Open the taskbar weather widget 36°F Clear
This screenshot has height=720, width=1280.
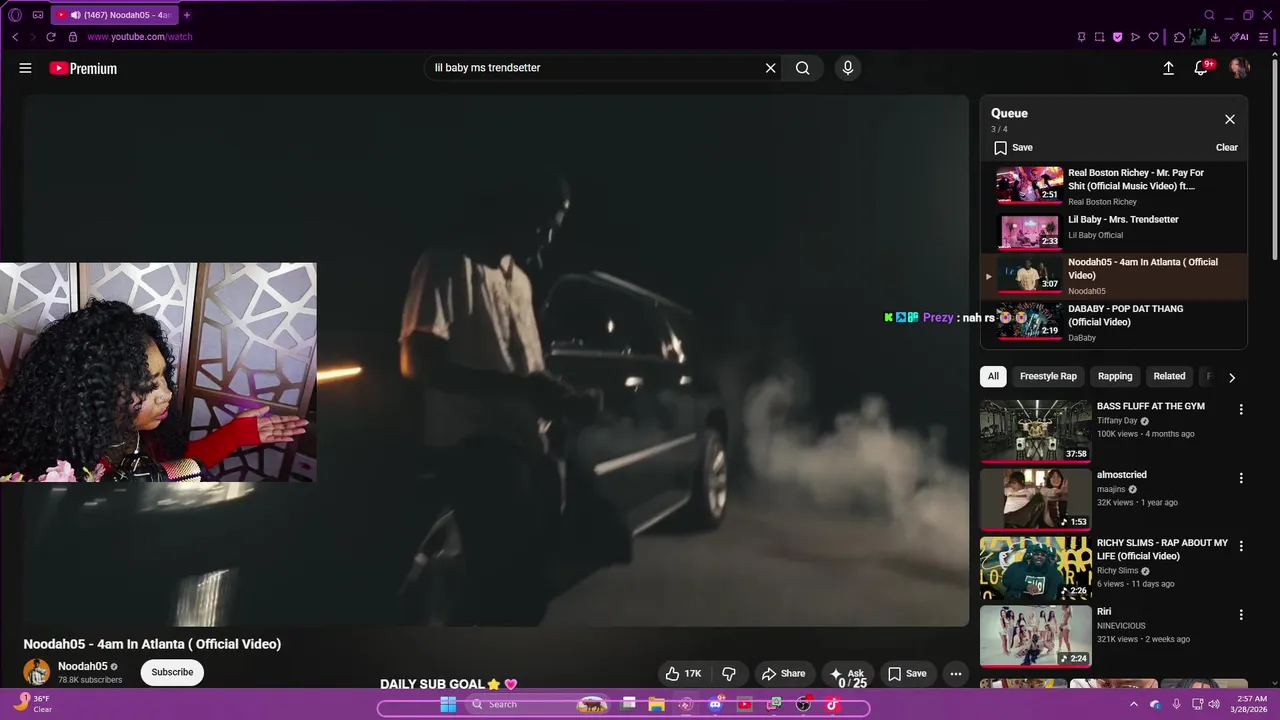coord(33,704)
